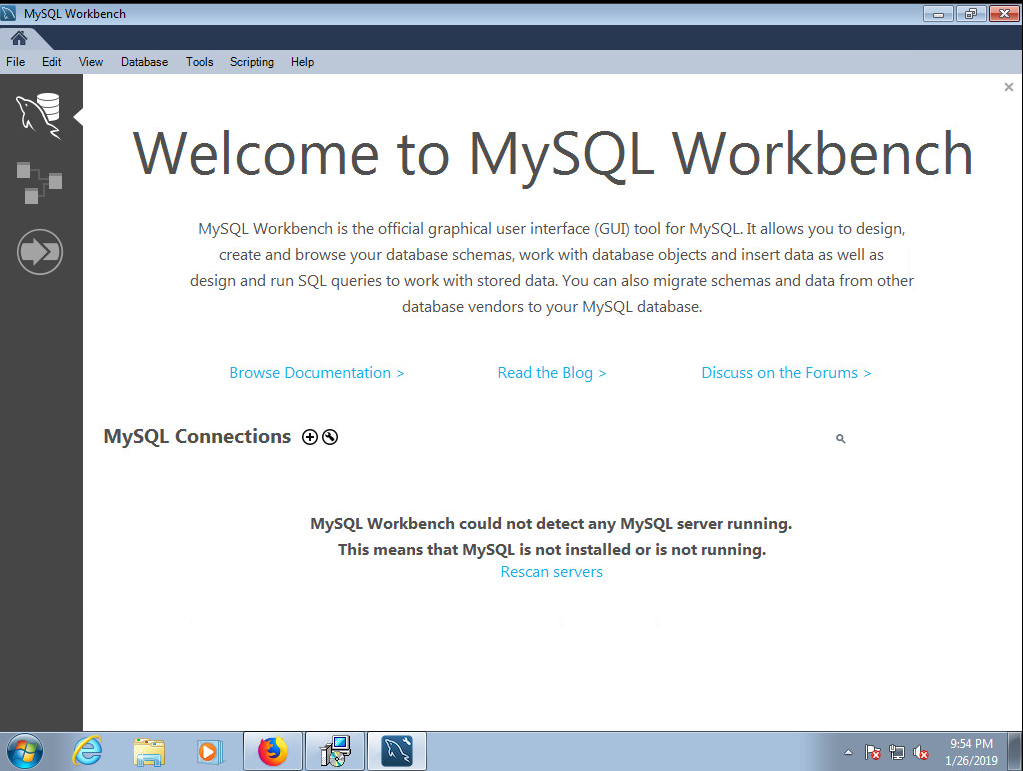
Task: Open the Help menu
Action: click(302, 62)
